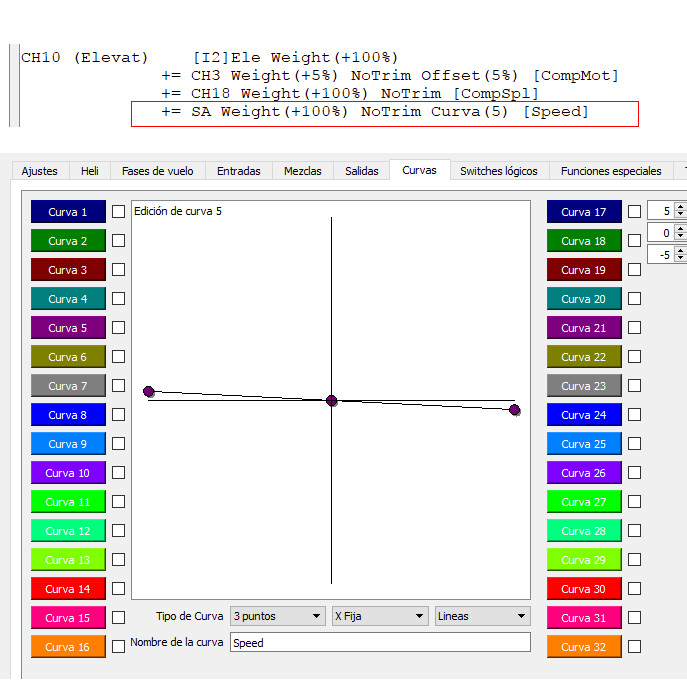Enable the checkbox next to Curva 1
The width and height of the screenshot is (687, 700).
click(118, 212)
